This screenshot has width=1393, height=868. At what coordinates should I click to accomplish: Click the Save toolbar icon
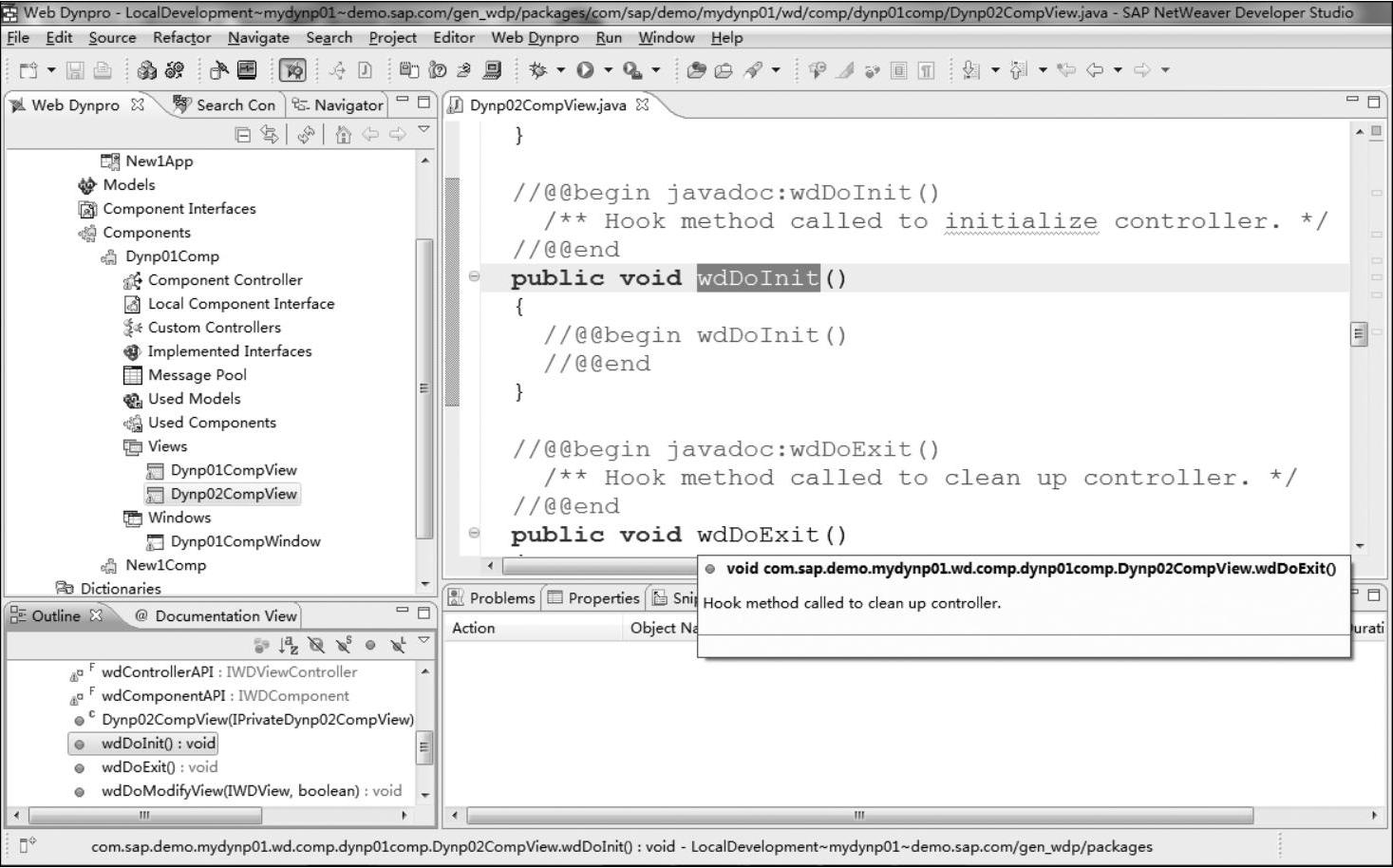point(75,70)
